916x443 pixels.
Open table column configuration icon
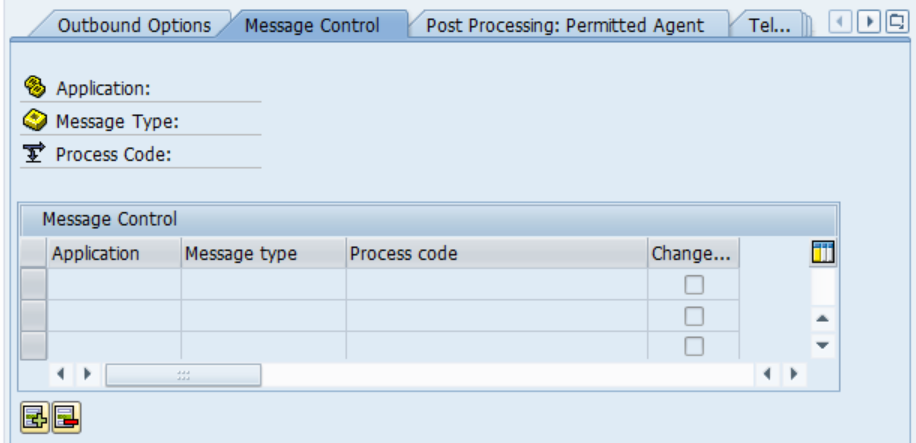click(x=822, y=254)
